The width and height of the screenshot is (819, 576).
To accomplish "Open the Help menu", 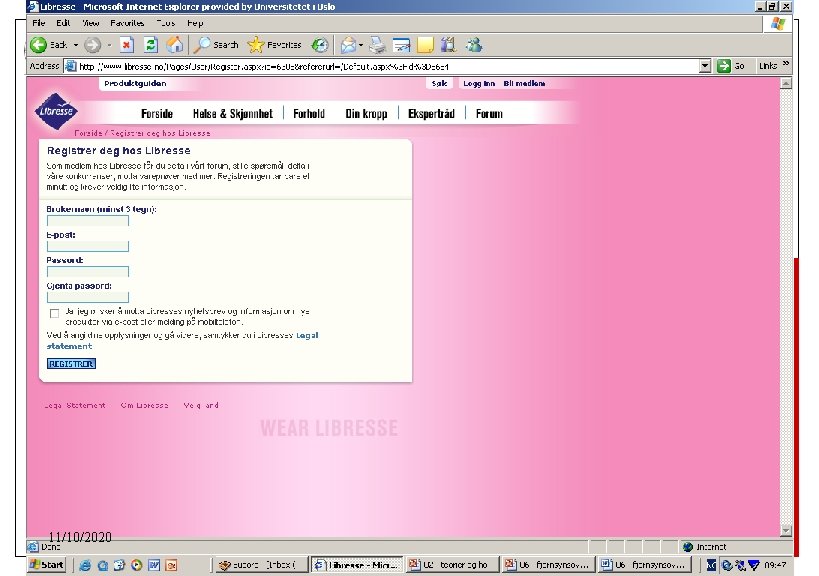I will point(195,23).
